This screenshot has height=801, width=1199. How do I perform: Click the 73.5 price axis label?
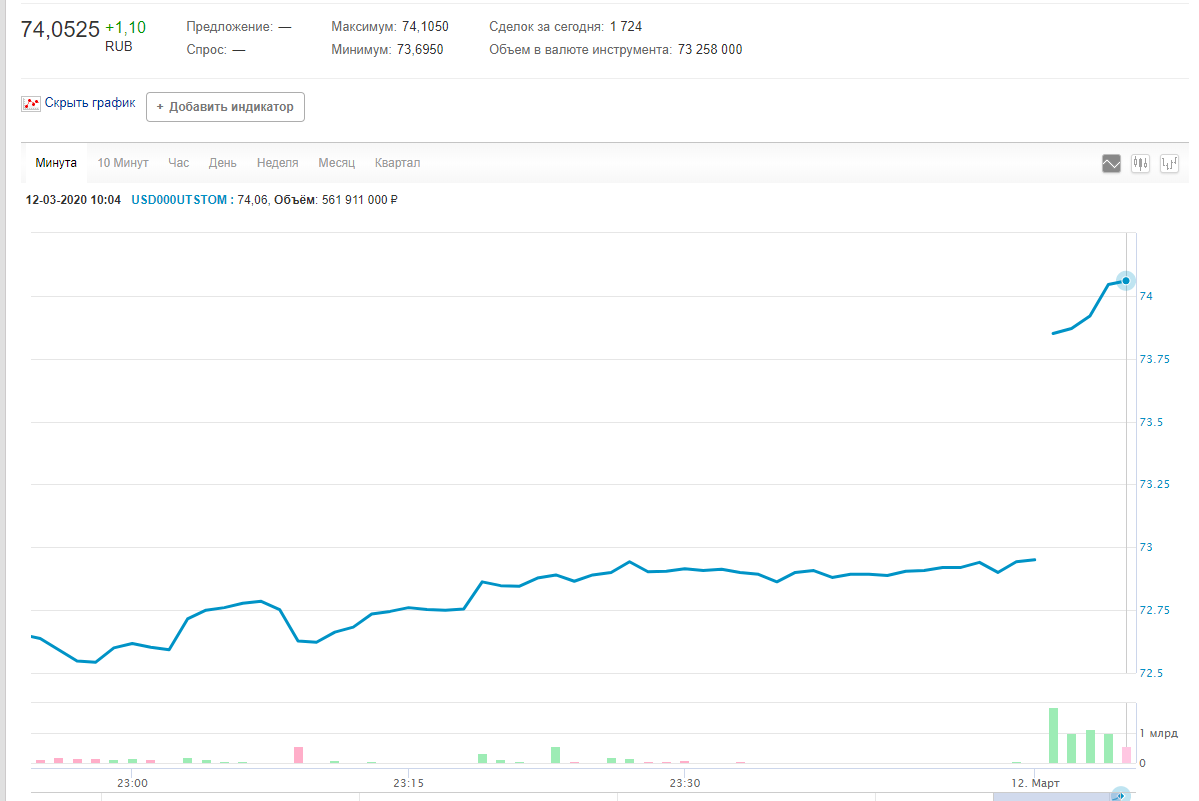coord(1151,422)
